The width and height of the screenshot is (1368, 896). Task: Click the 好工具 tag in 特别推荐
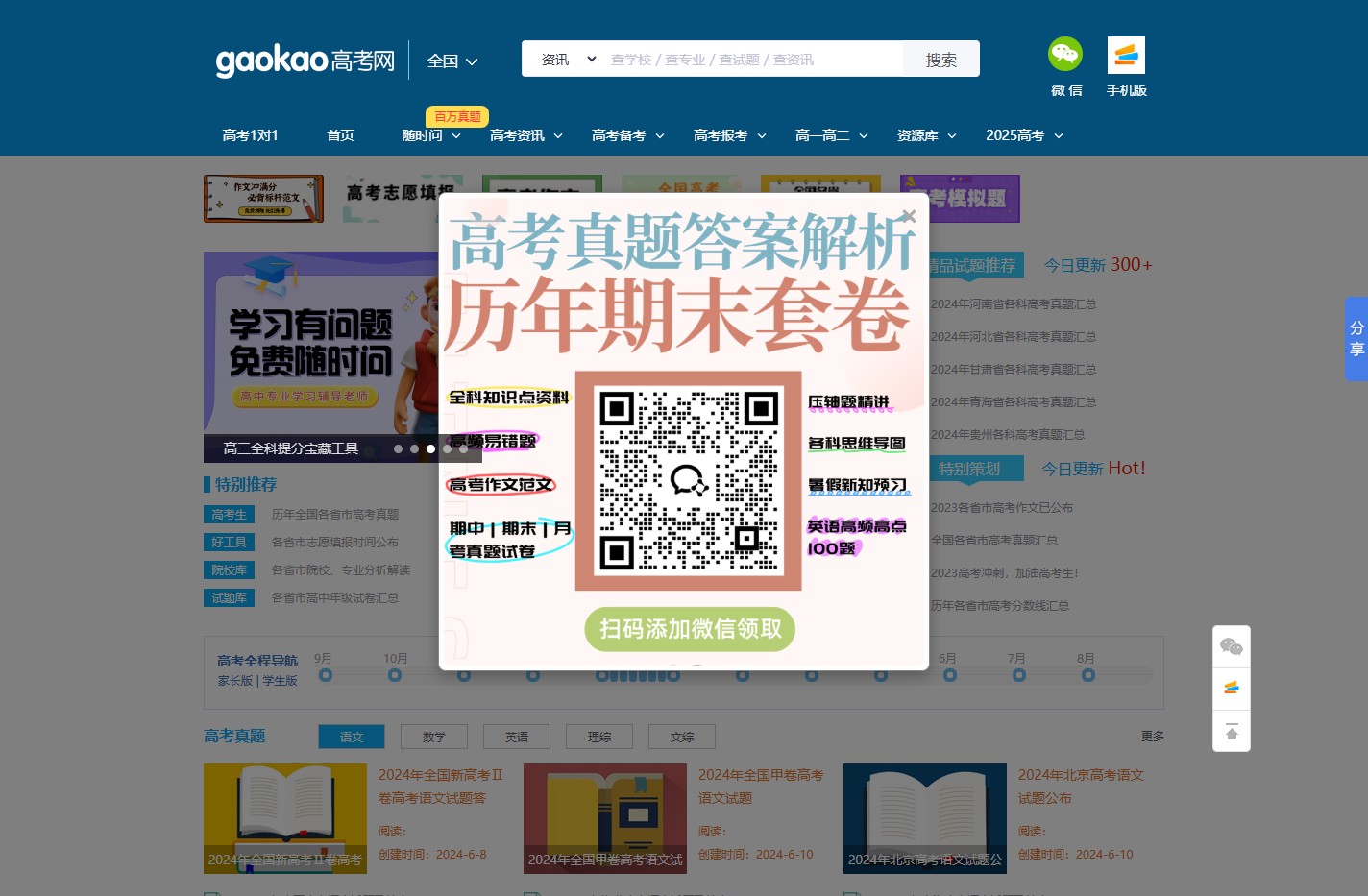coord(229,543)
